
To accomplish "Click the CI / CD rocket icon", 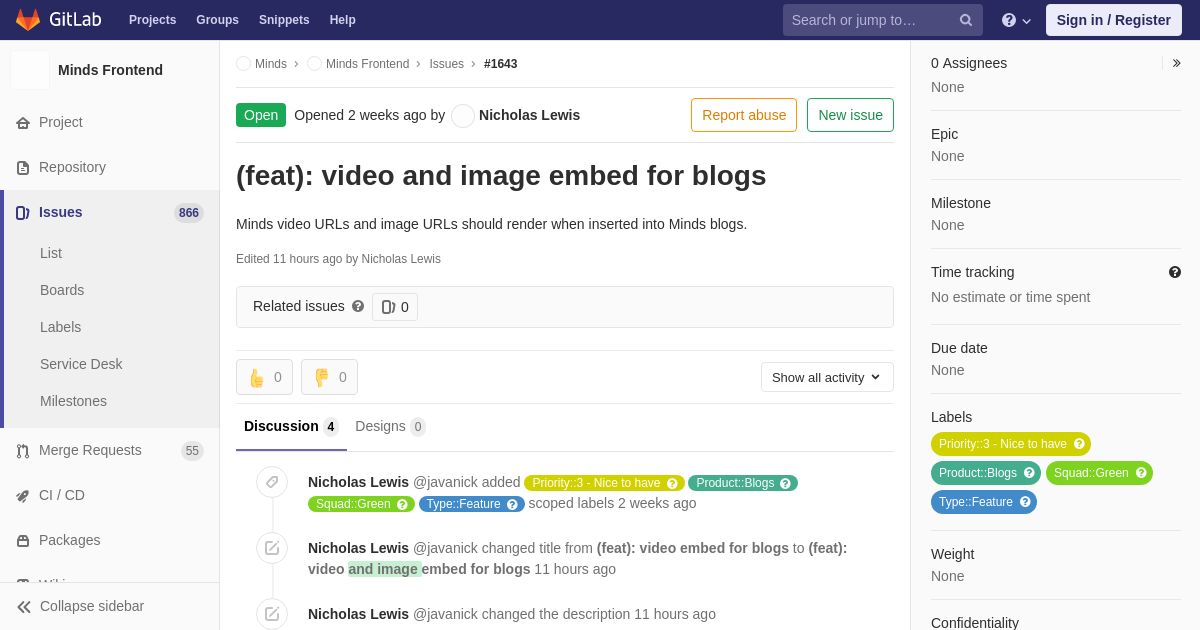I will click(x=23, y=496).
